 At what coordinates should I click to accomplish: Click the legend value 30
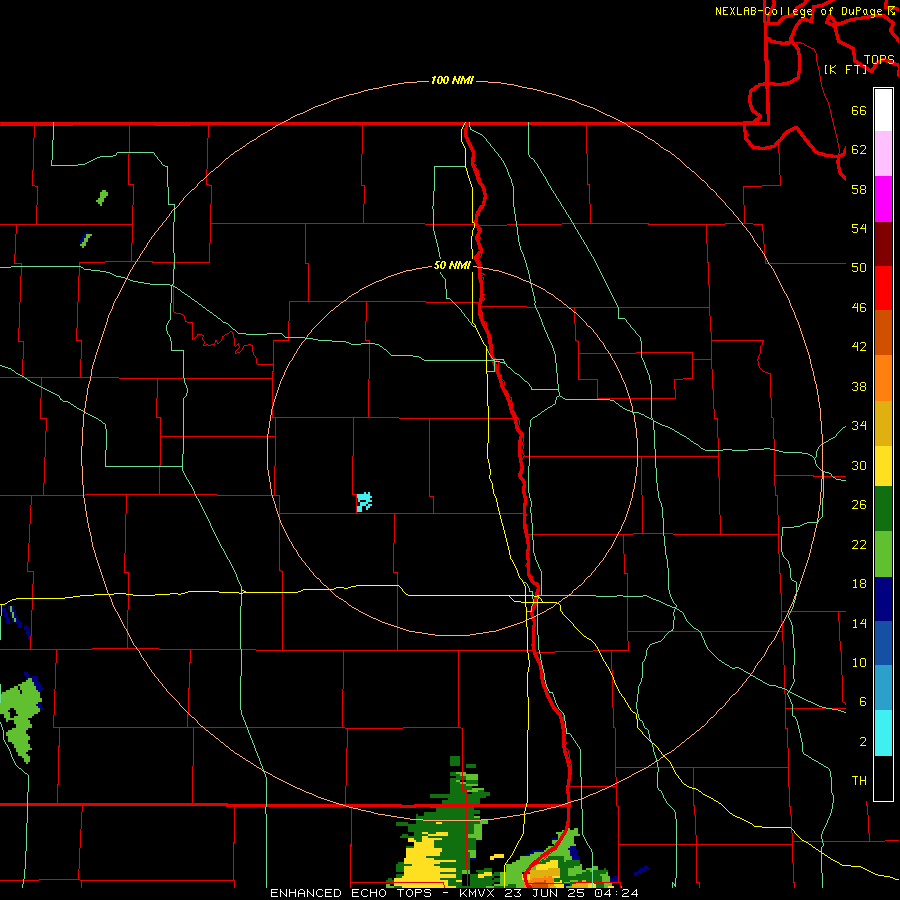click(x=859, y=465)
